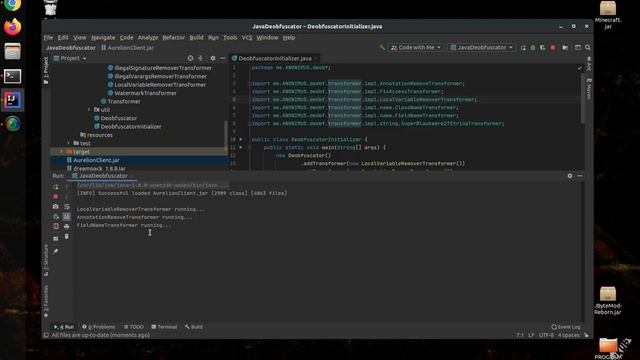Click Expand/Collapse All icon in Project panel header
The height and width of the screenshot is (360, 640).
point(200,58)
